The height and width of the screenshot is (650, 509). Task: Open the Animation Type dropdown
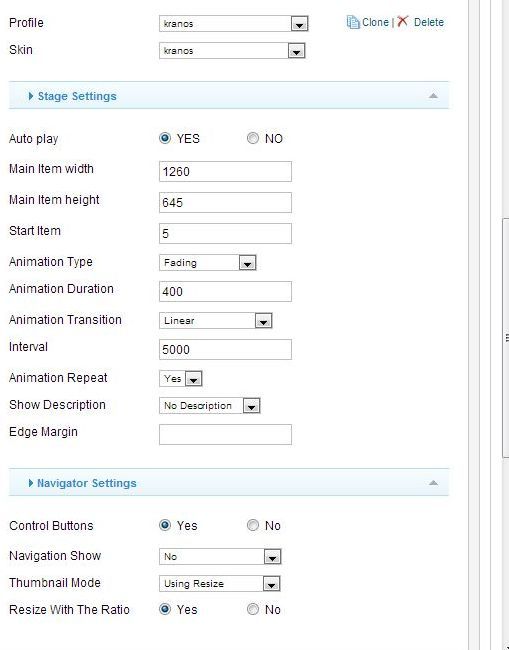tap(208, 262)
